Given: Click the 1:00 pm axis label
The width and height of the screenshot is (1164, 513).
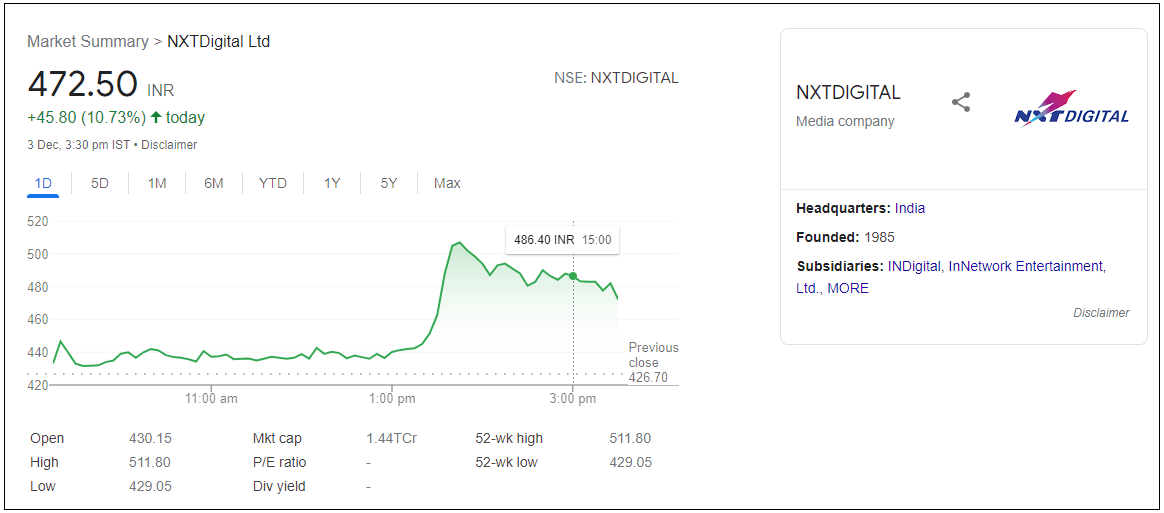Looking at the screenshot, I should 392,399.
